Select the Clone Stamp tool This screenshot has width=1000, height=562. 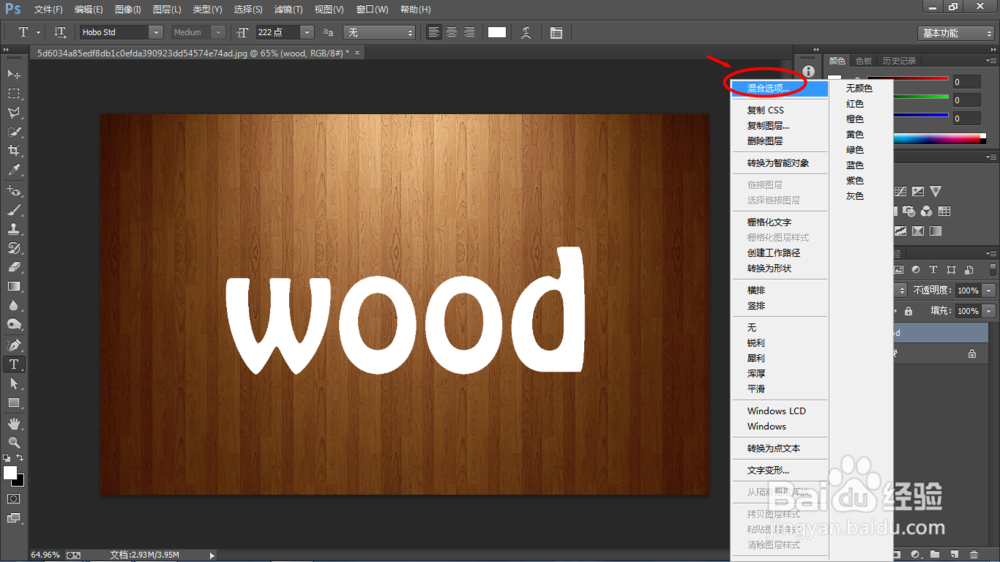point(14,229)
